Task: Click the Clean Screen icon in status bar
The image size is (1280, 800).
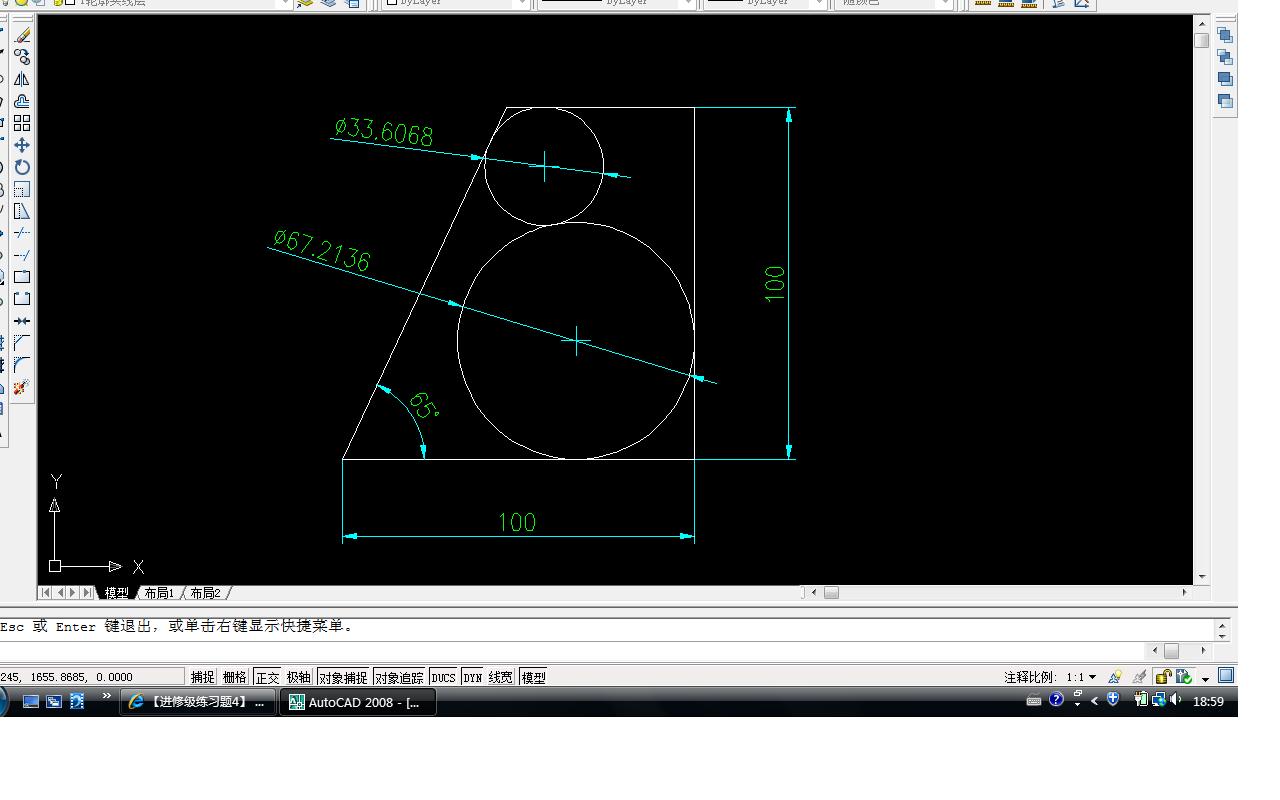Action: click(x=1226, y=676)
